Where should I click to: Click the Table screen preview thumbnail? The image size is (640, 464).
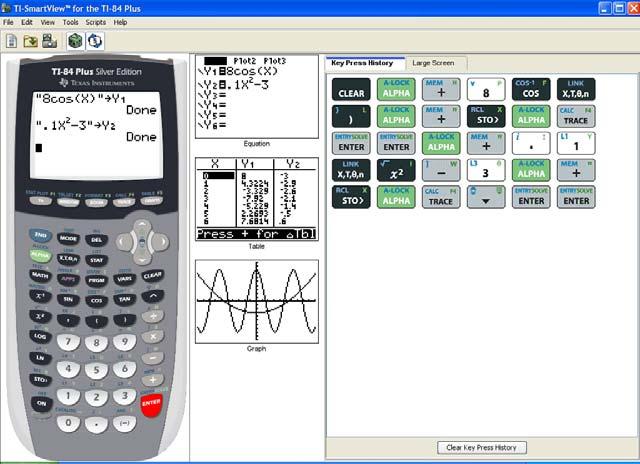point(257,199)
